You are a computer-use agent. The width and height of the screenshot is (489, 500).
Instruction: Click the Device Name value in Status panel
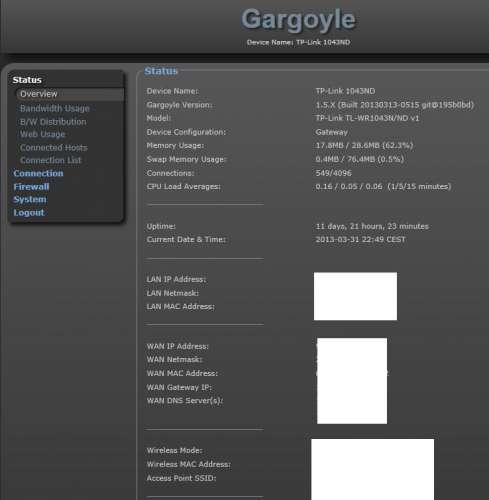pyautogui.click(x=345, y=91)
